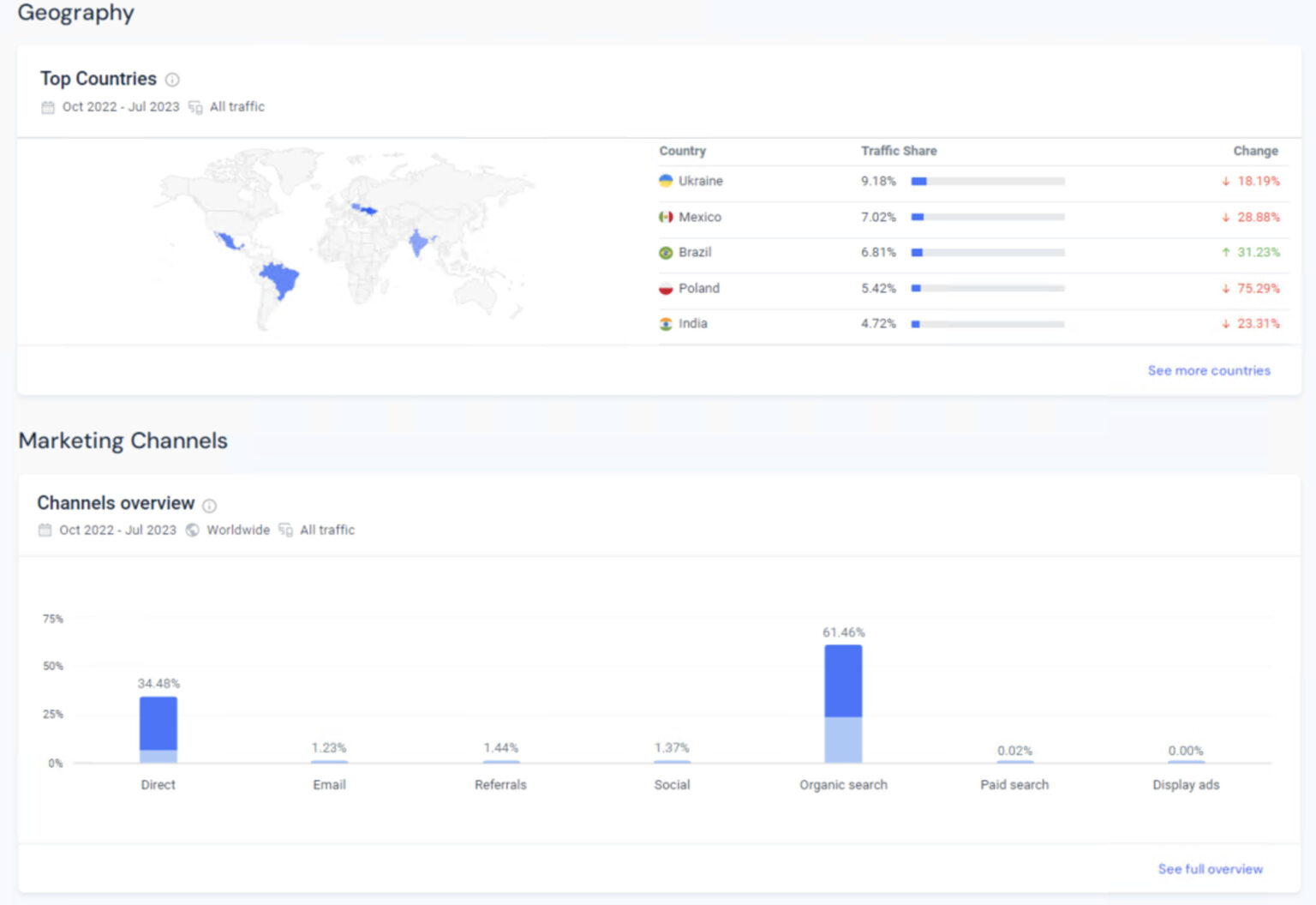Viewport: 1316px width, 905px height.
Task: Open the Oct 2022 - Jul 2023 date range picker
Action: click(121, 106)
